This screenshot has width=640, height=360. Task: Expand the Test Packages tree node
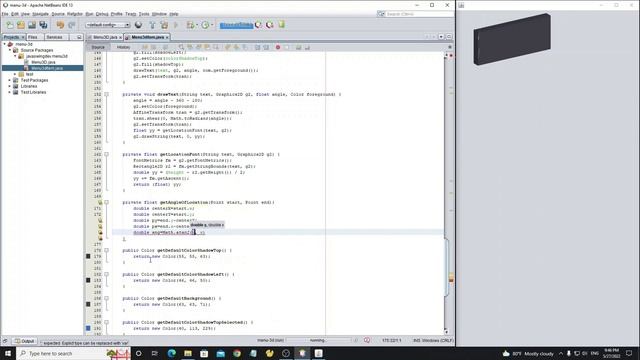(10, 80)
